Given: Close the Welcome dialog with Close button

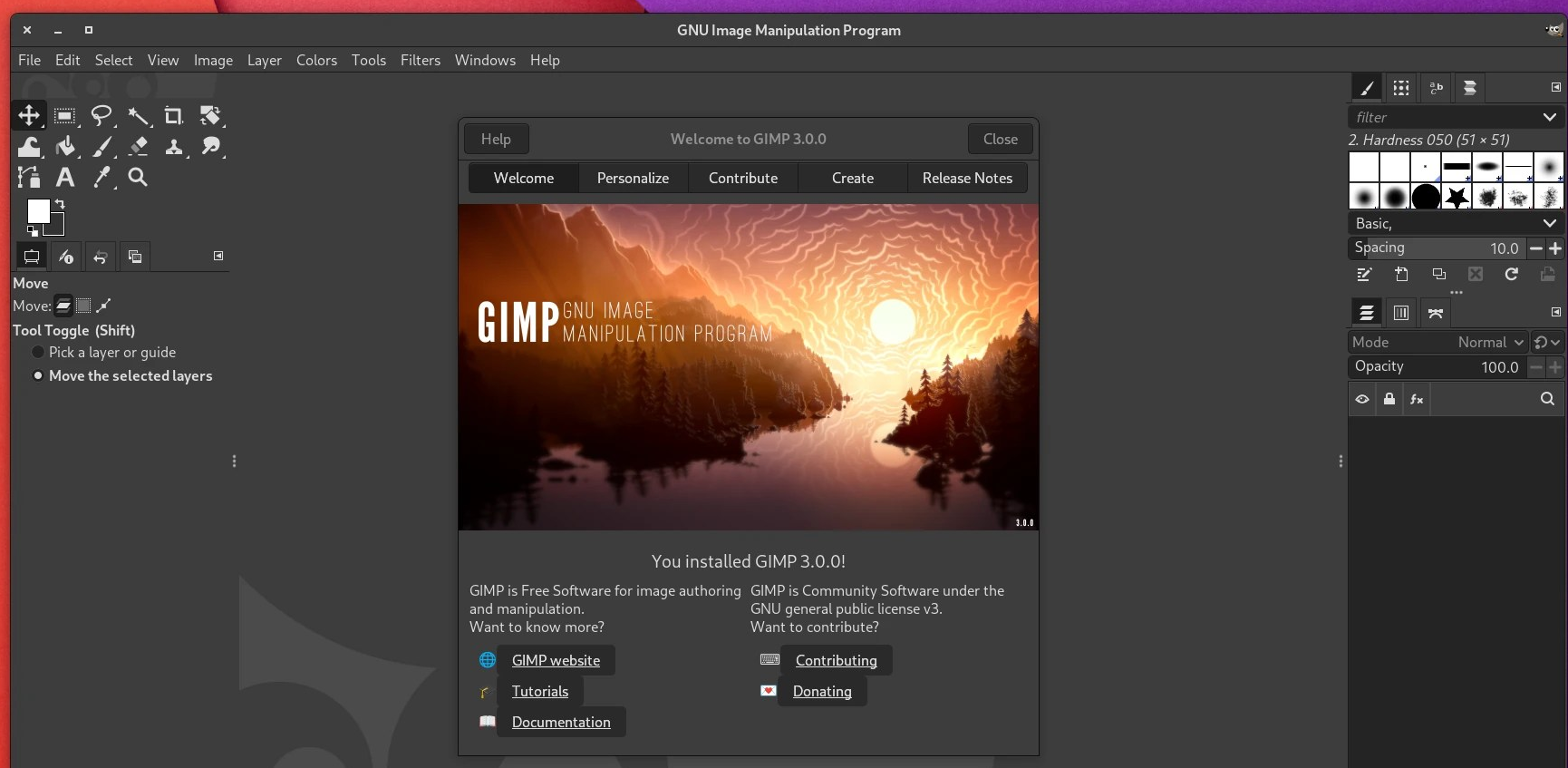Looking at the screenshot, I should point(1000,139).
